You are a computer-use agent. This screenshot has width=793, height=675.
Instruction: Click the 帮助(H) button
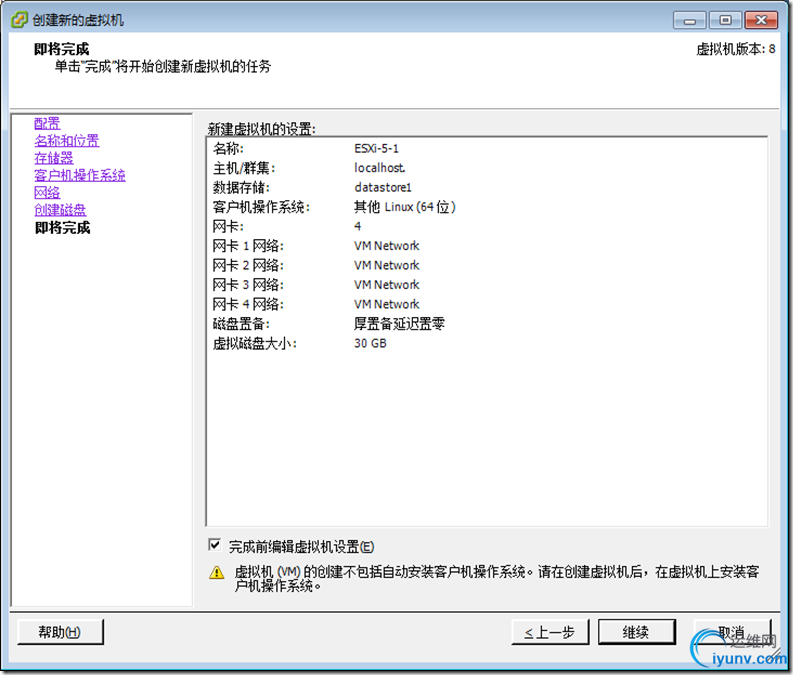[60, 632]
